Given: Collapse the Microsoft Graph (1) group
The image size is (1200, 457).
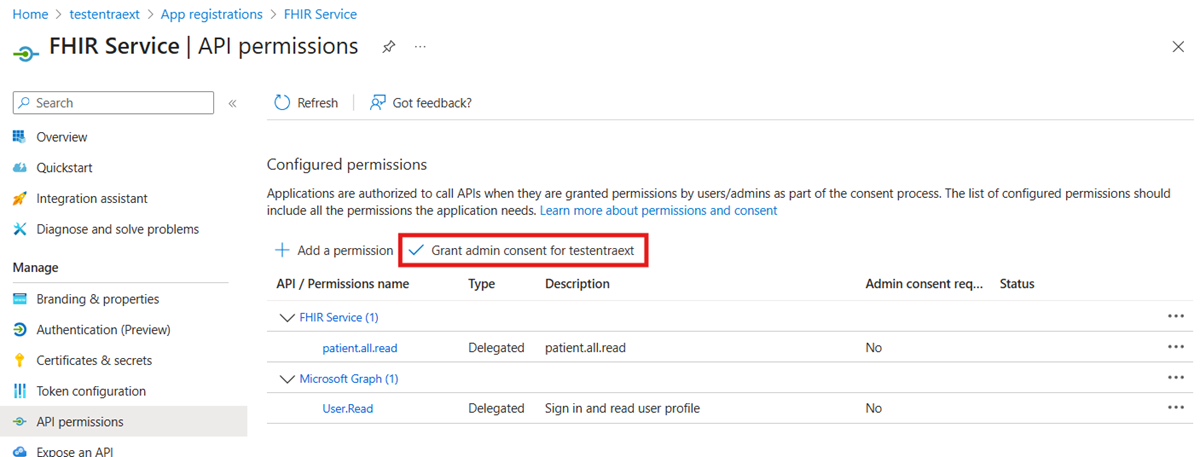Looking at the screenshot, I should 286,379.
